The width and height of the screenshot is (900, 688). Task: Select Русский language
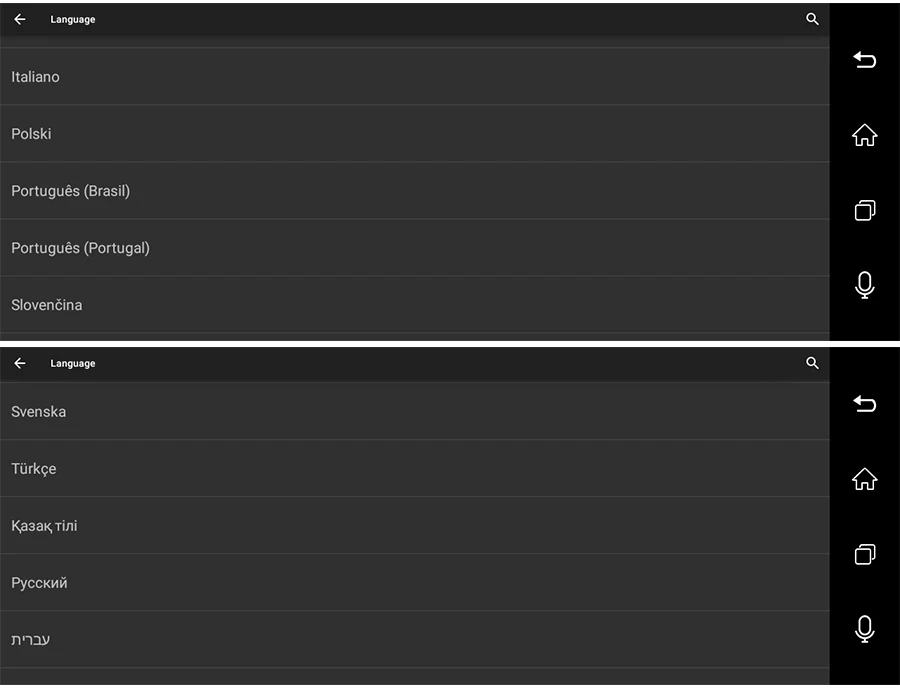click(414, 582)
